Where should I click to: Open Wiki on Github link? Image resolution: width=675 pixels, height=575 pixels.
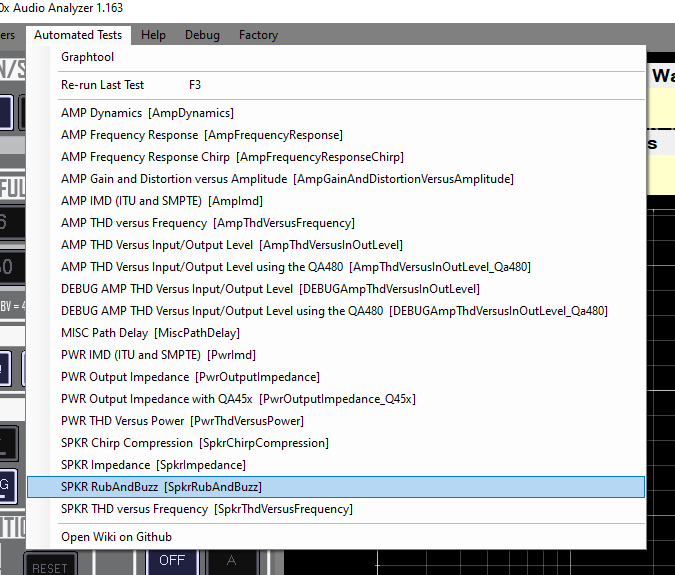click(x=336, y=537)
